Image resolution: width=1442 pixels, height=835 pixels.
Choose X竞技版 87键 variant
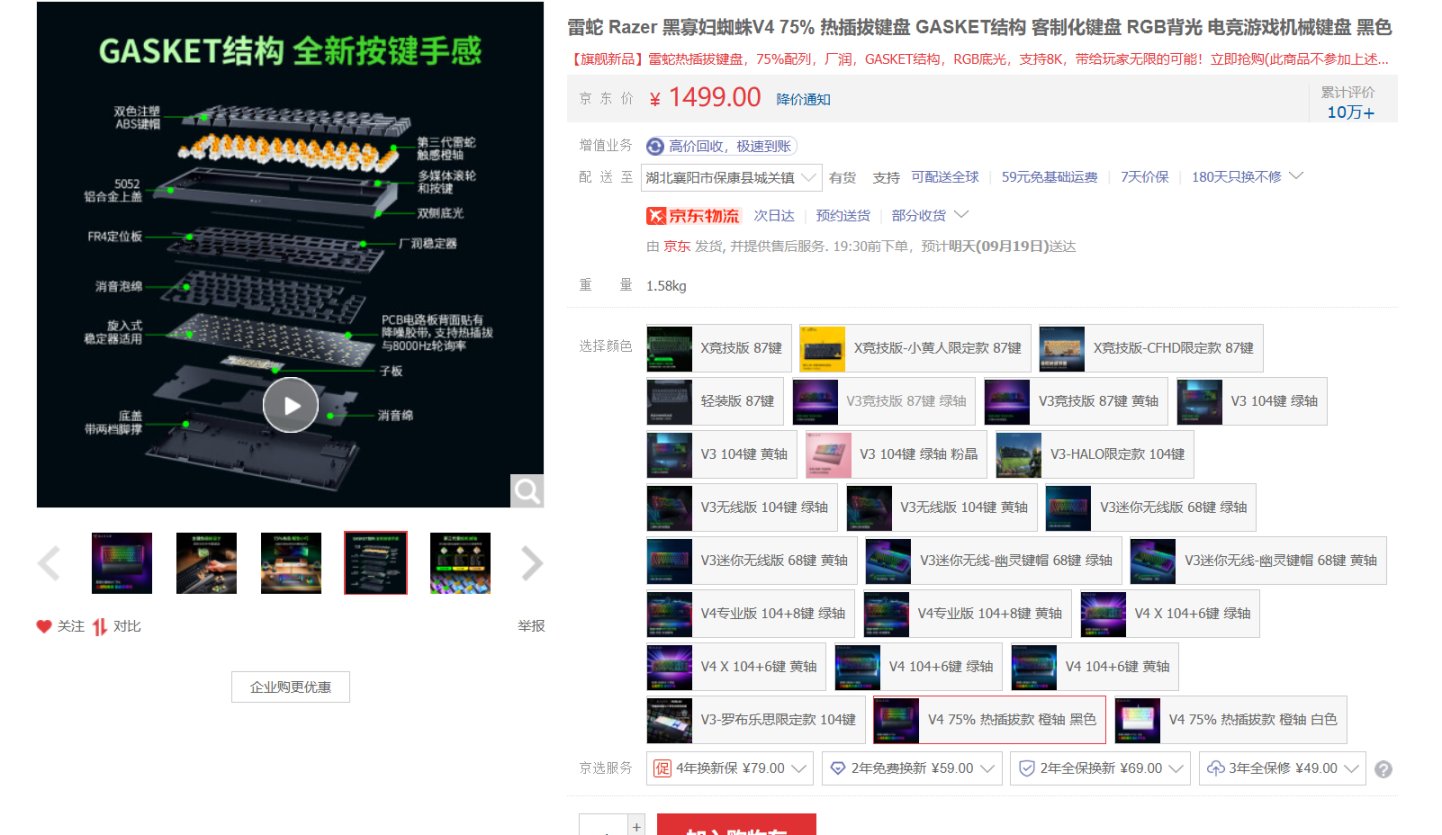(719, 348)
